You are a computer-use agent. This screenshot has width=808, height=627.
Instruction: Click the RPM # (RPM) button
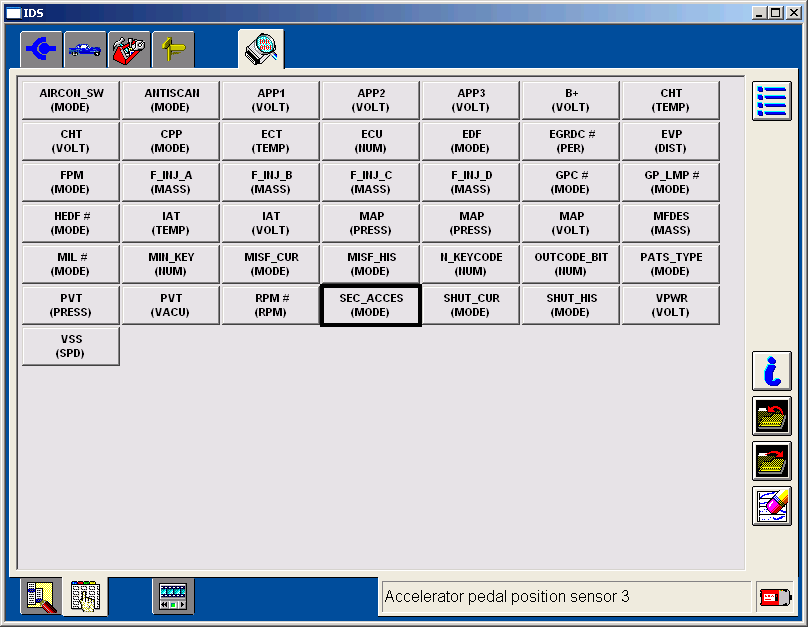(271, 305)
